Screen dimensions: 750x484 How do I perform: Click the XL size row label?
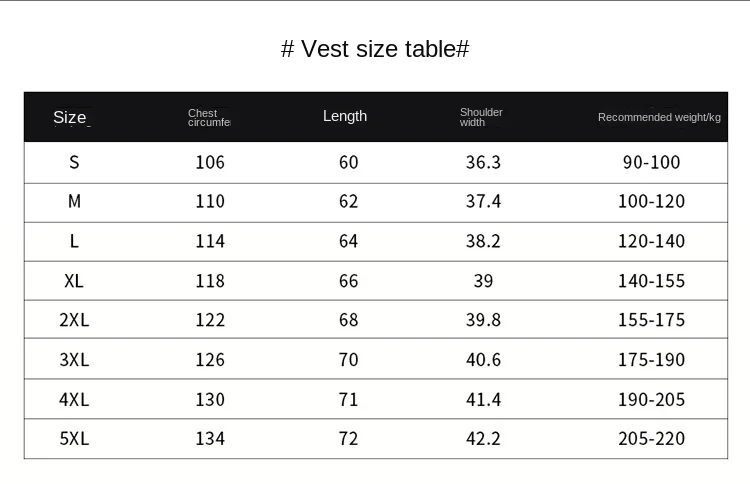click(x=74, y=281)
